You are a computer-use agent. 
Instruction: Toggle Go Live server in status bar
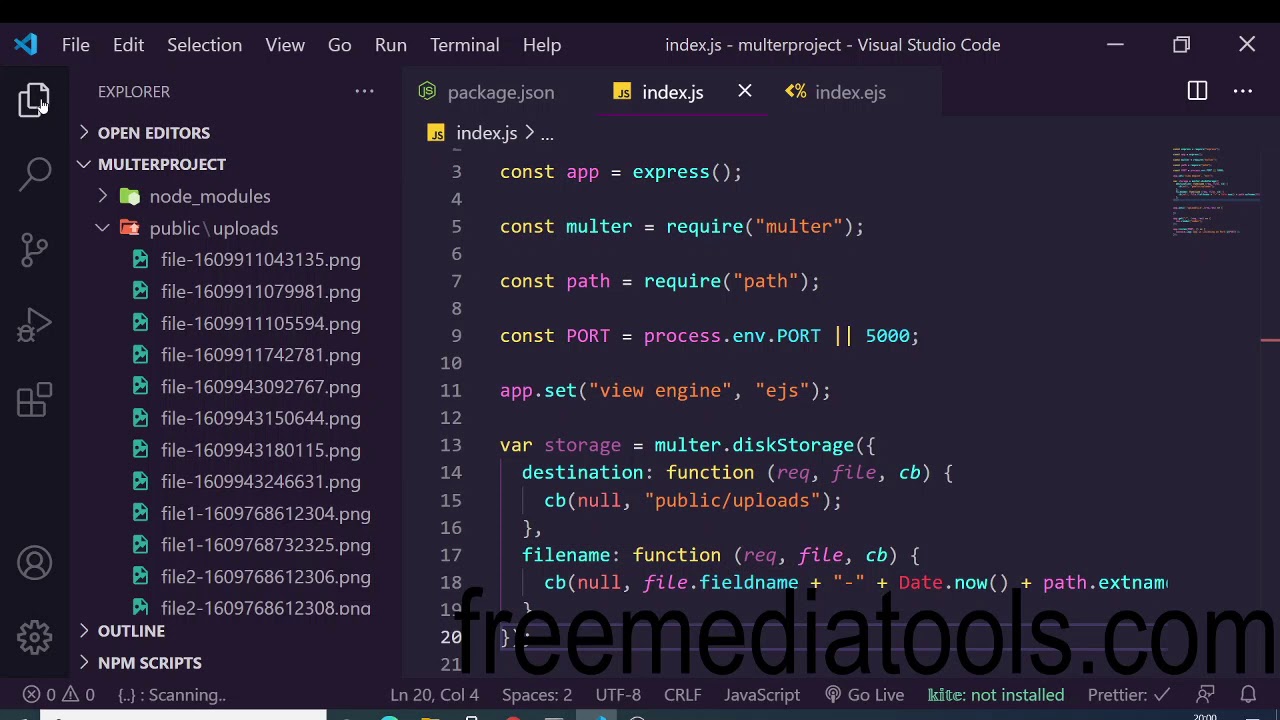point(864,695)
